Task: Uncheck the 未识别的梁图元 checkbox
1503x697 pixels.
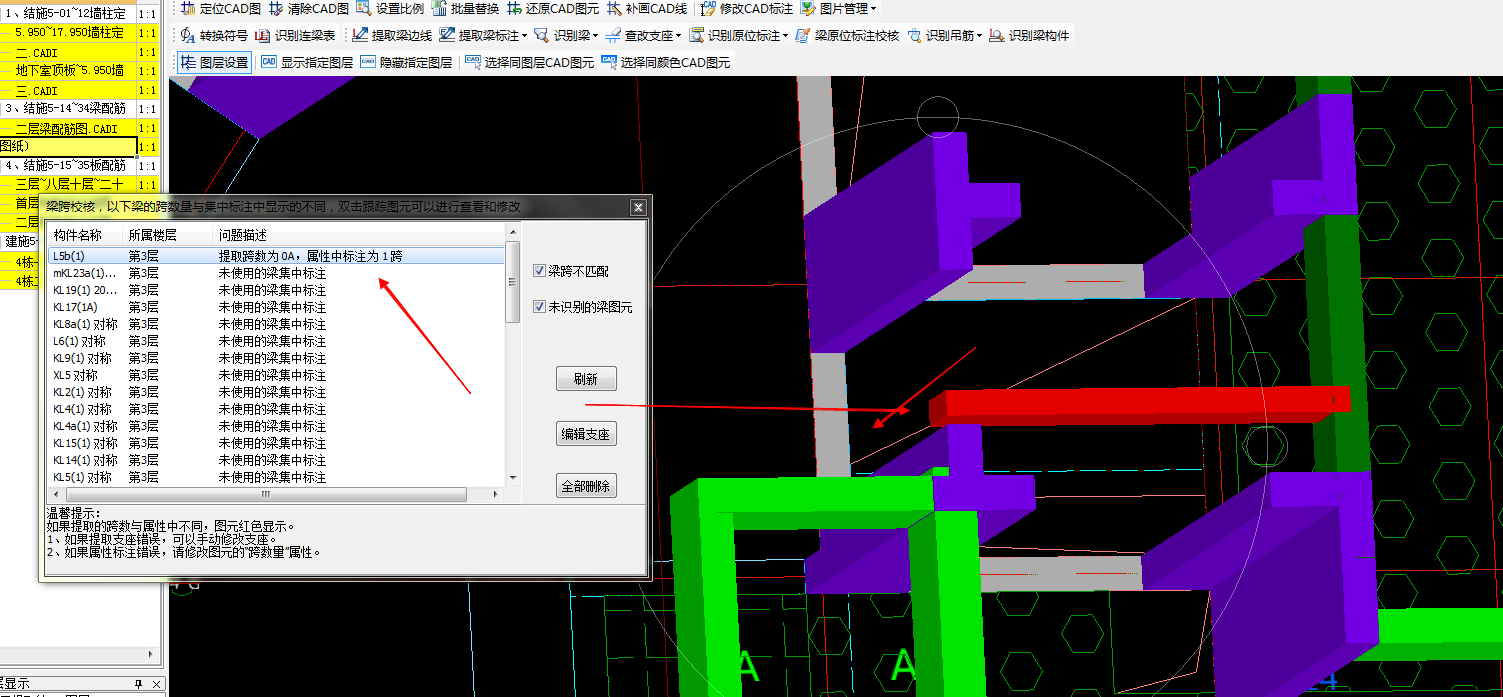Action: tap(540, 307)
